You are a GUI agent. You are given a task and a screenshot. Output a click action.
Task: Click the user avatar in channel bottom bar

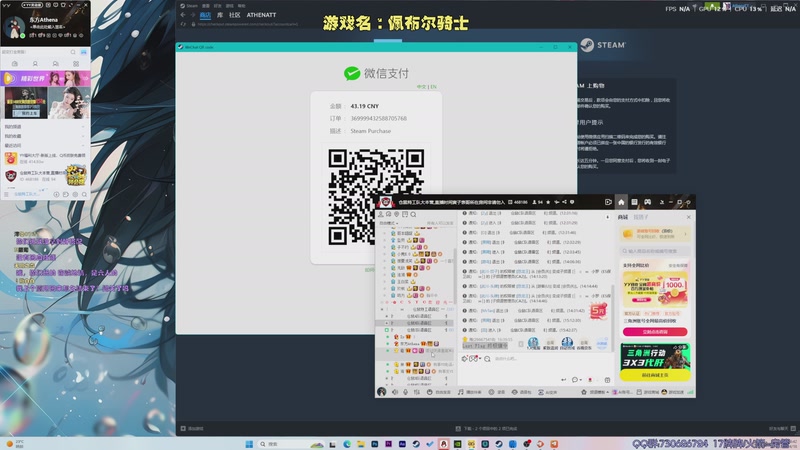coord(382,392)
